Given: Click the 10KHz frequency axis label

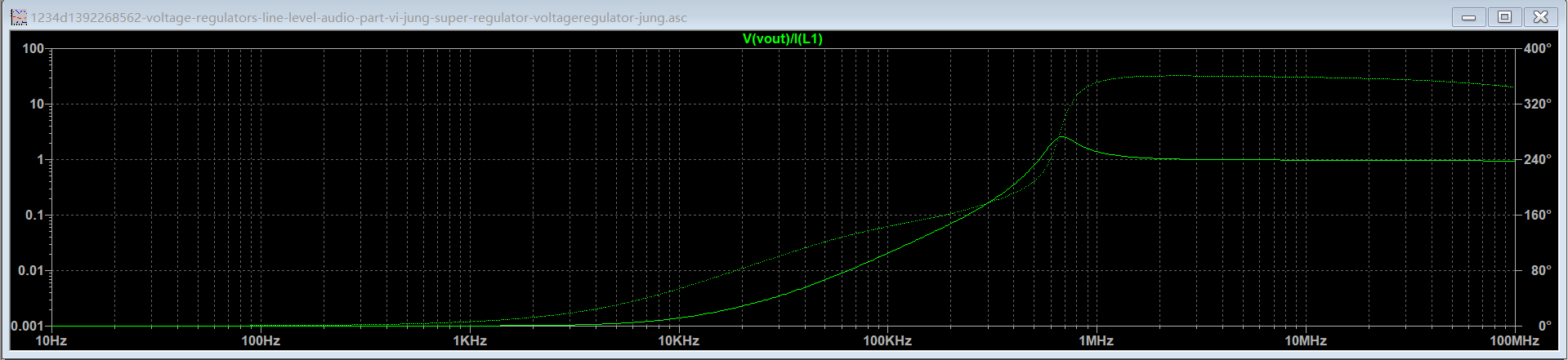Looking at the screenshot, I should [x=679, y=340].
